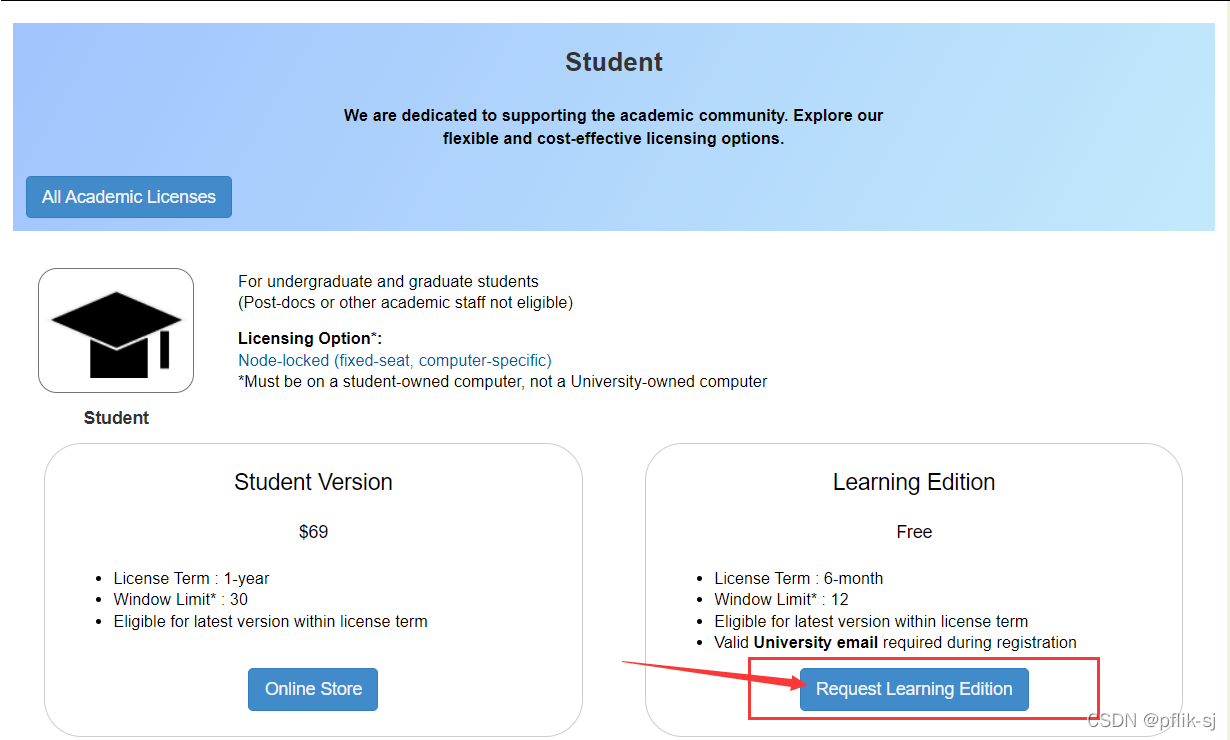The height and width of the screenshot is (740, 1230).
Task: Click the graduation cap Student icon
Action: (116, 330)
